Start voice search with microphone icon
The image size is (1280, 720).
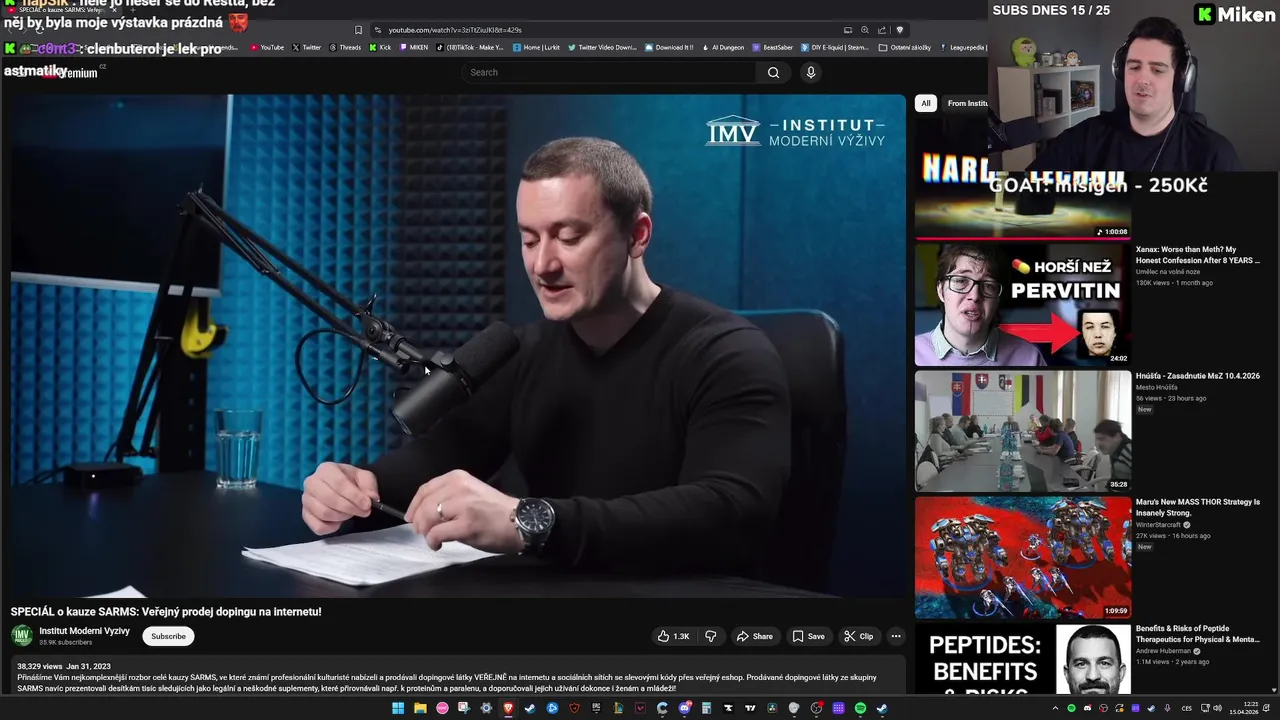click(x=811, y=72)
